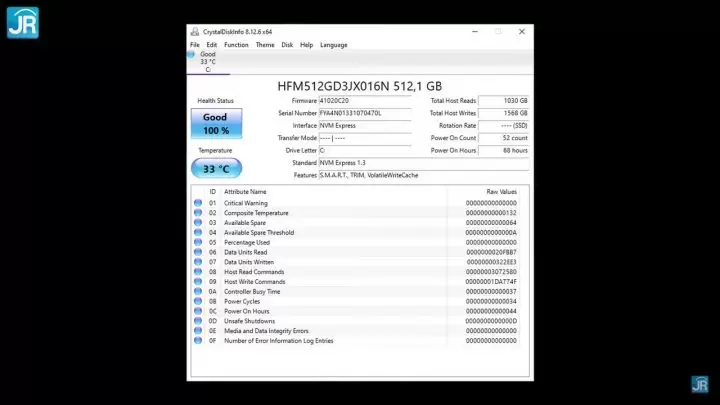720x405 pixels.
Task: Click the status orb next to Percentage Used
Action: click(198, 242)
